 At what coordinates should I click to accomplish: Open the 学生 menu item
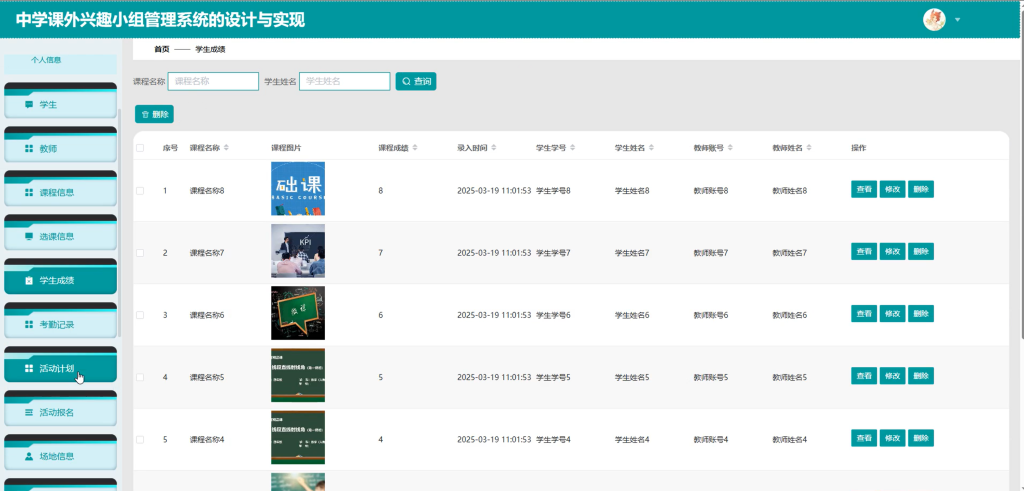pos(60,103)
